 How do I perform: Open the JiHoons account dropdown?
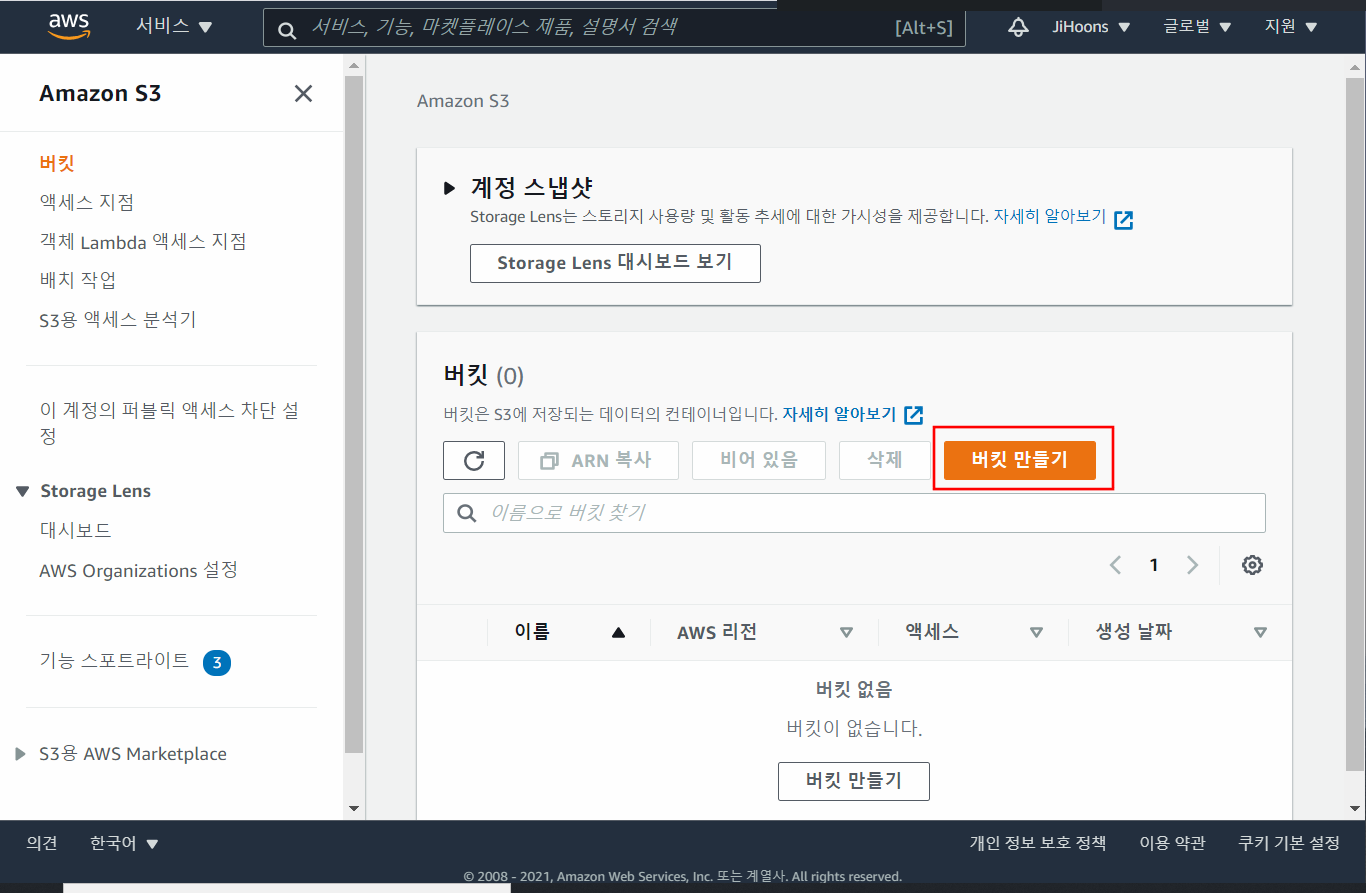click(x=1091, y=27)
